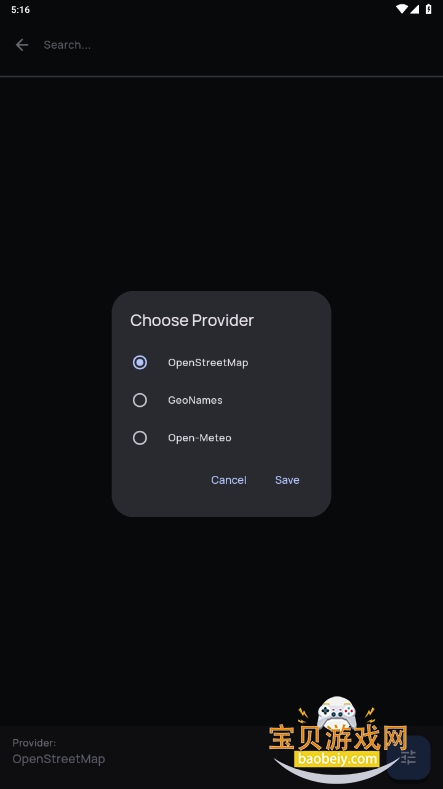The image size is (443, 789).
Task: Tap the Wi-Fi status icon
Action: pyautogui.click(x=401, y=9)
